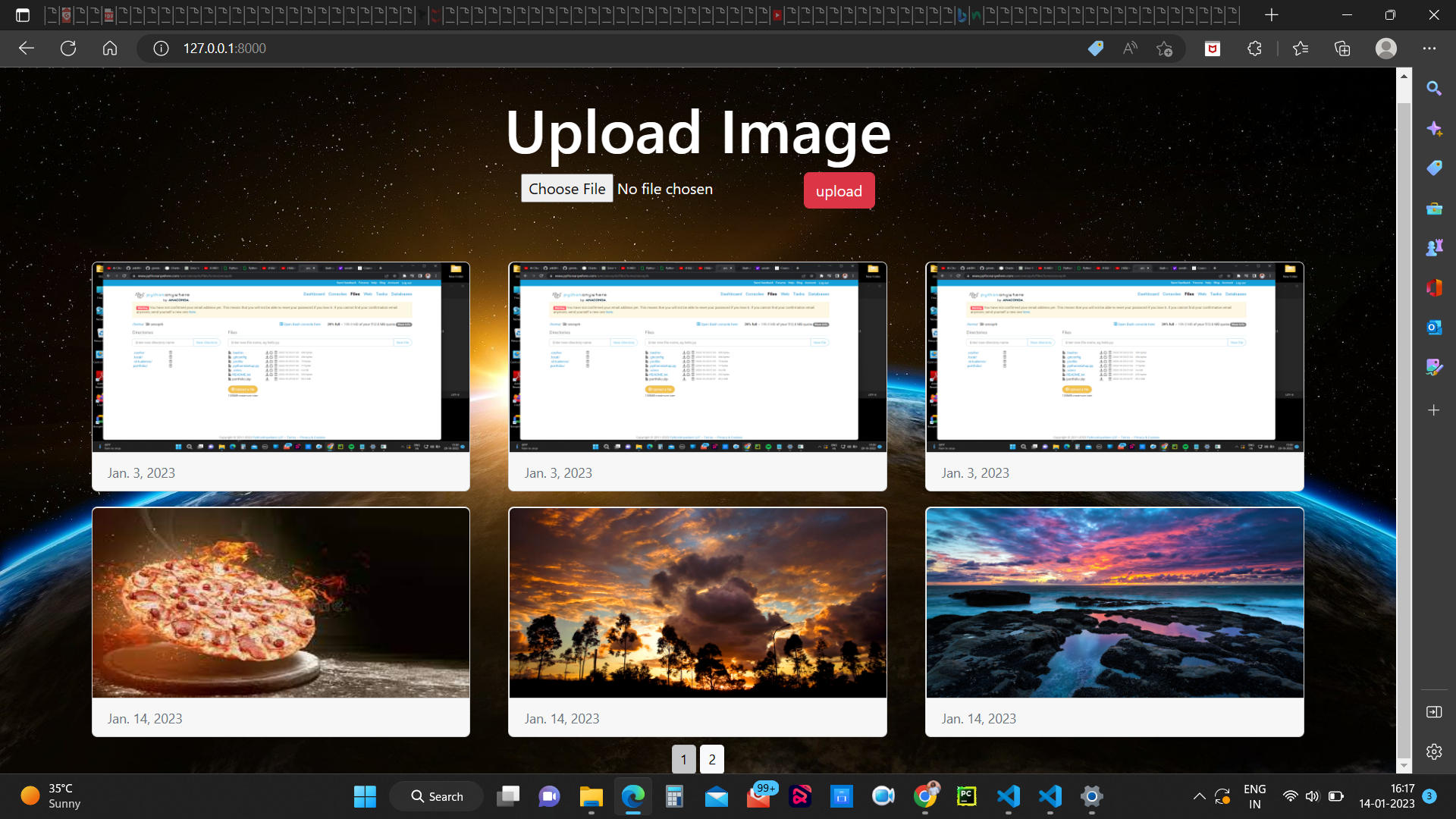The width and height of the screenshot is (1456, 819).
Task: Open the flaming pizza image thumbnail
Action: tap(281, 603)
